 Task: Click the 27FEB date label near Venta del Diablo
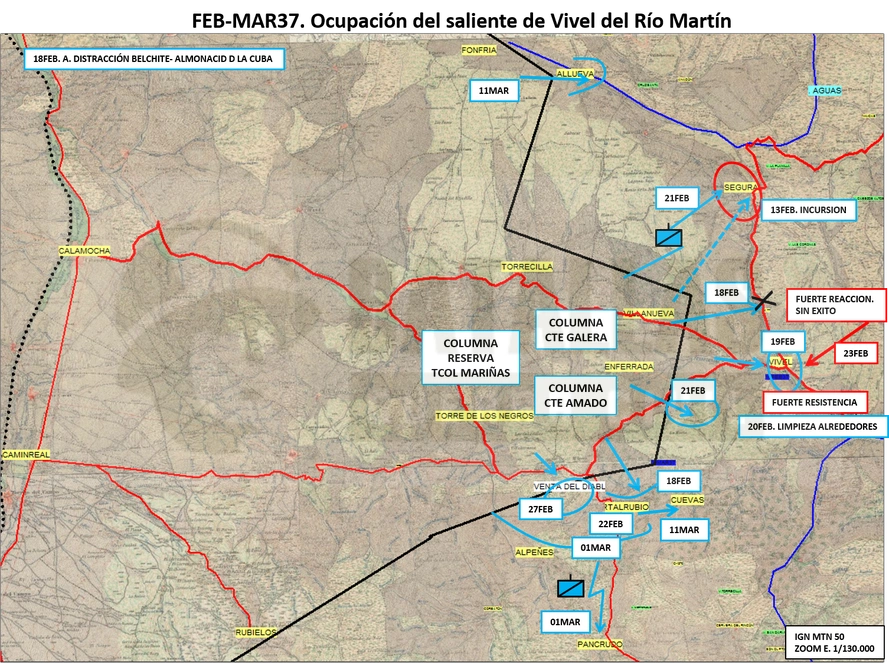coord(540,509)
